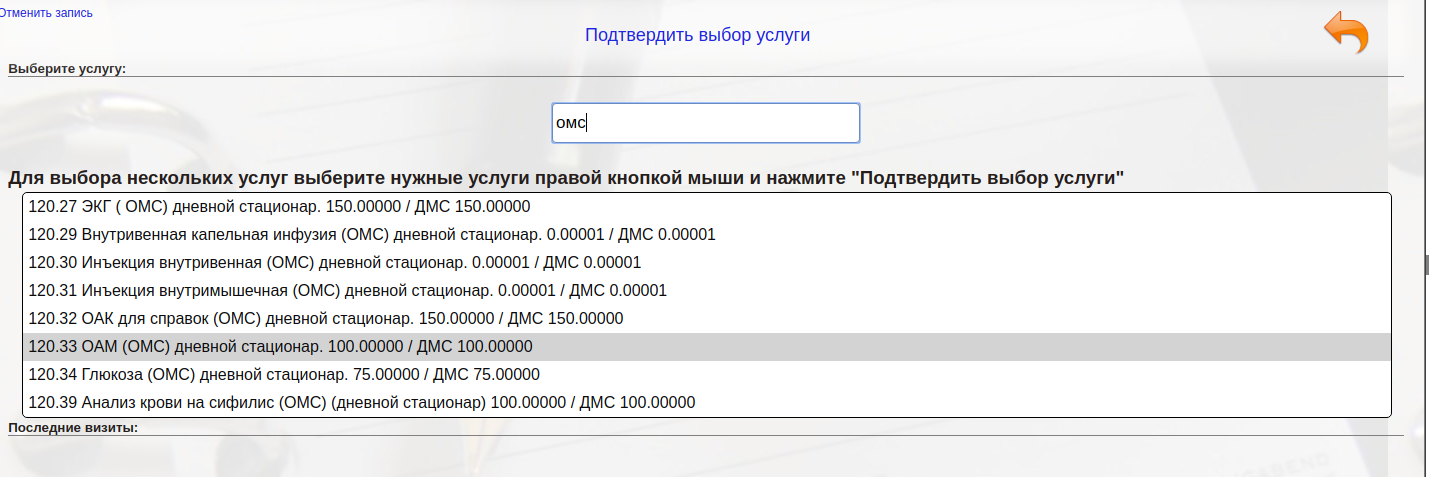Click the 'Выберите услугу:' section label

coord(67,69)
